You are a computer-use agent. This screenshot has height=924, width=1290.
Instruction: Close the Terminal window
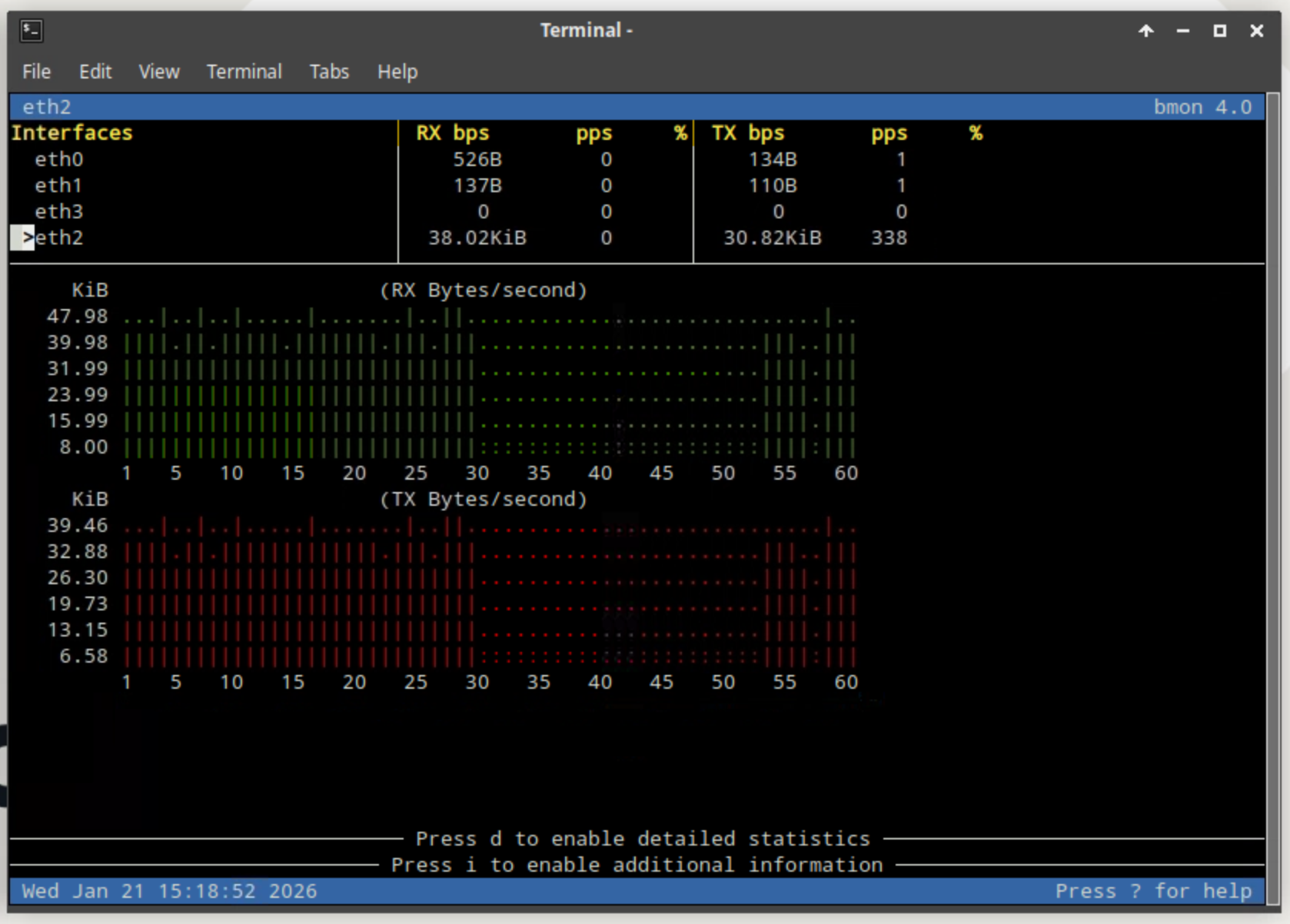[1256, 31]
